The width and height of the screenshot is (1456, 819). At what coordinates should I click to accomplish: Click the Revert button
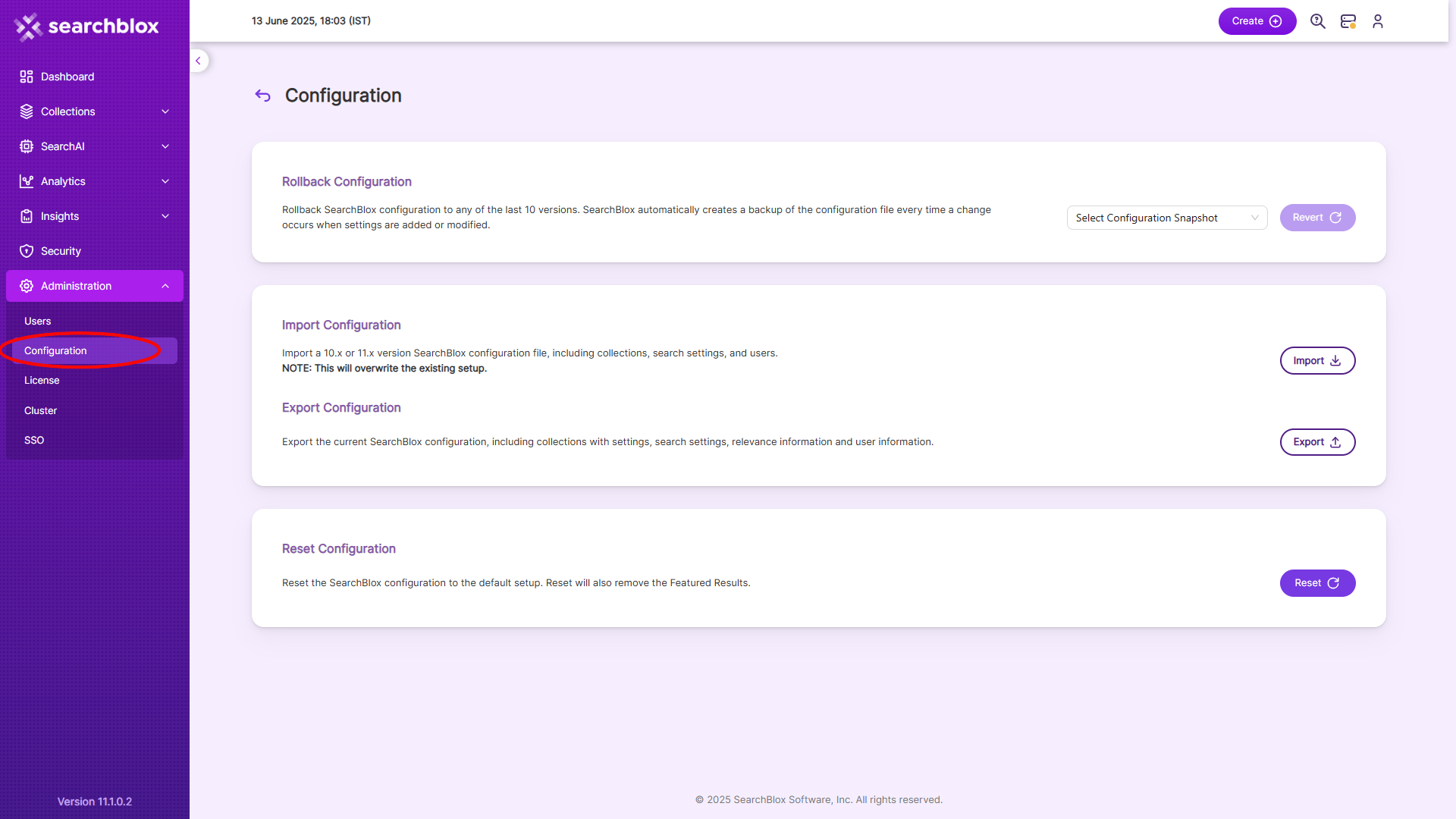click(1318, 218)
